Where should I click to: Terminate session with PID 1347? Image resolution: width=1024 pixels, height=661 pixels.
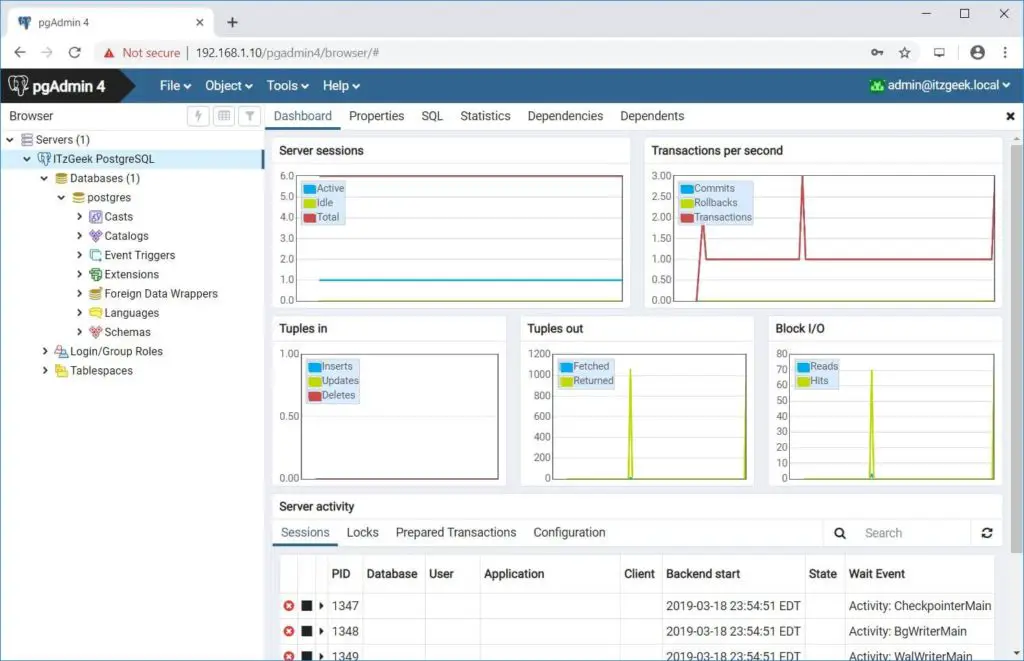pos(289,605)
